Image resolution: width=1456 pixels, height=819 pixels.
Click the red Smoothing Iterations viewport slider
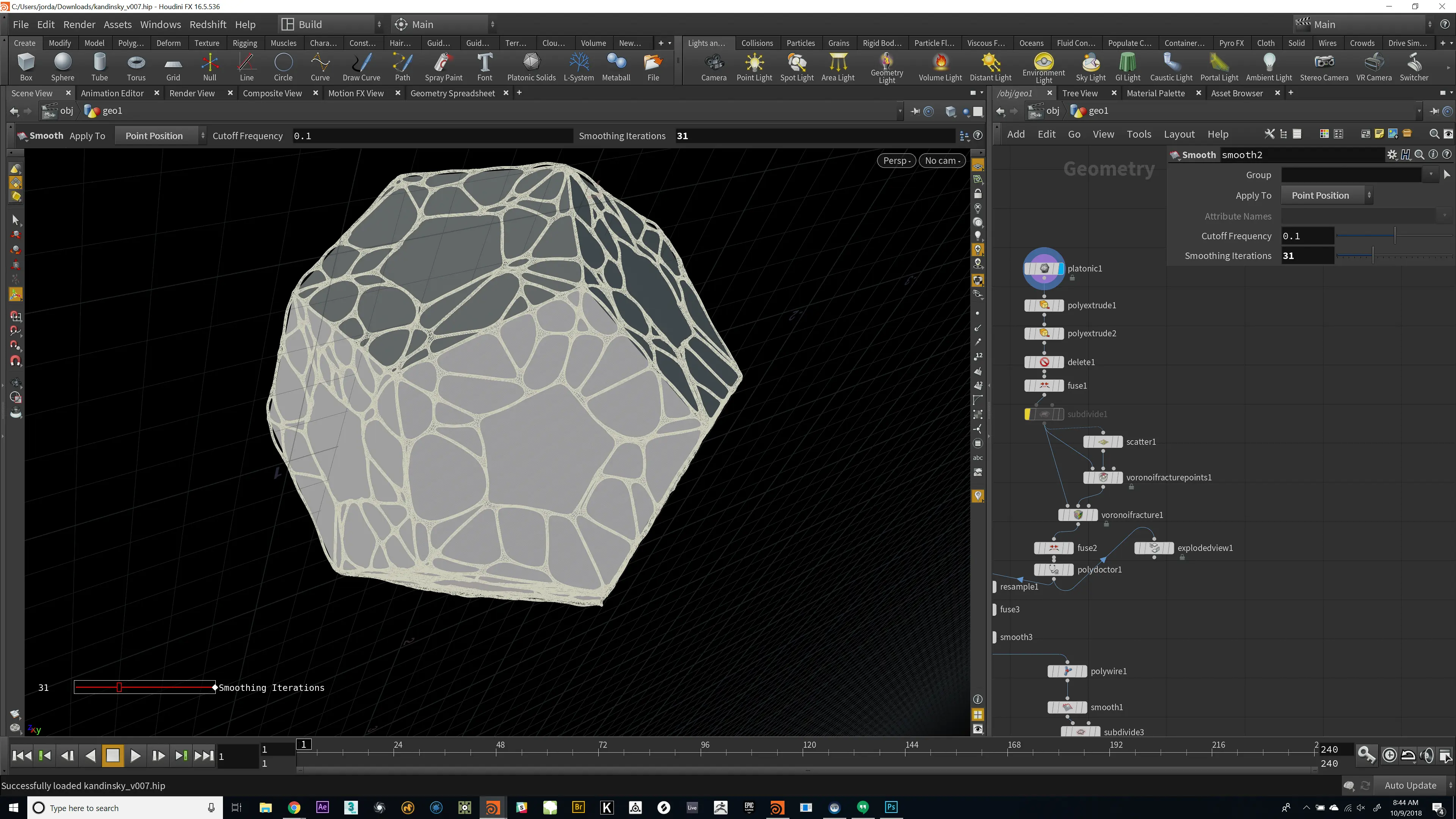pyautogui.click(x=144, y=687)
